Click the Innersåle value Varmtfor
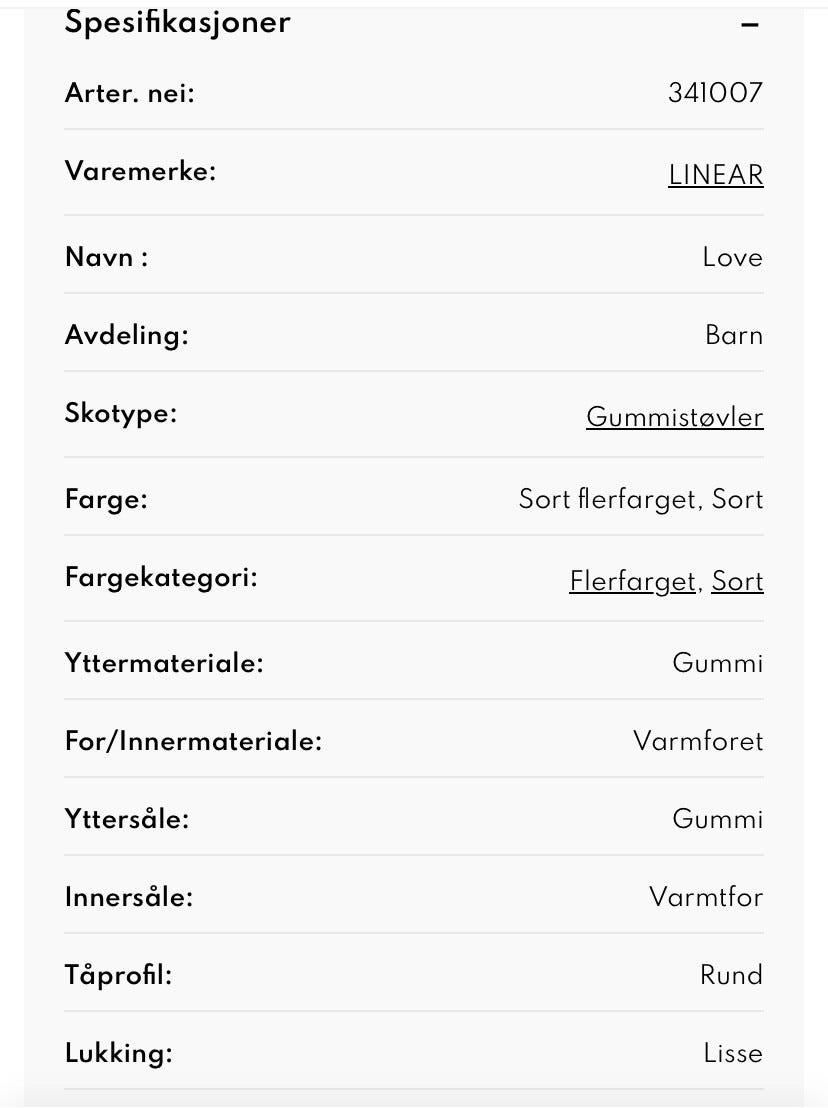Image resolution: width=828 pixels, height=1108 pixels. [705, 897]
